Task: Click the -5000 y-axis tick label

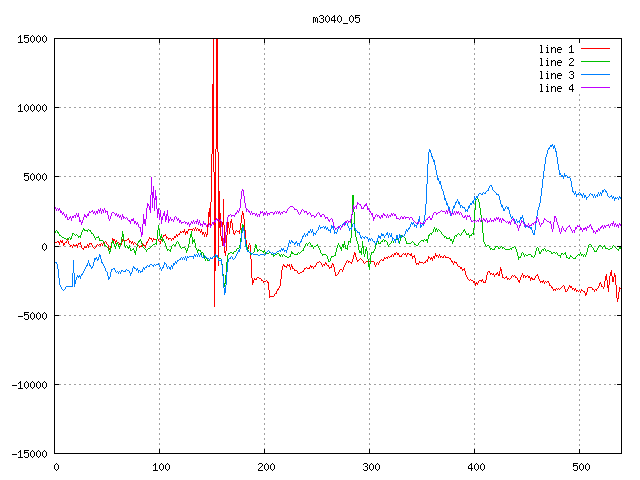Action: (32, 316)
